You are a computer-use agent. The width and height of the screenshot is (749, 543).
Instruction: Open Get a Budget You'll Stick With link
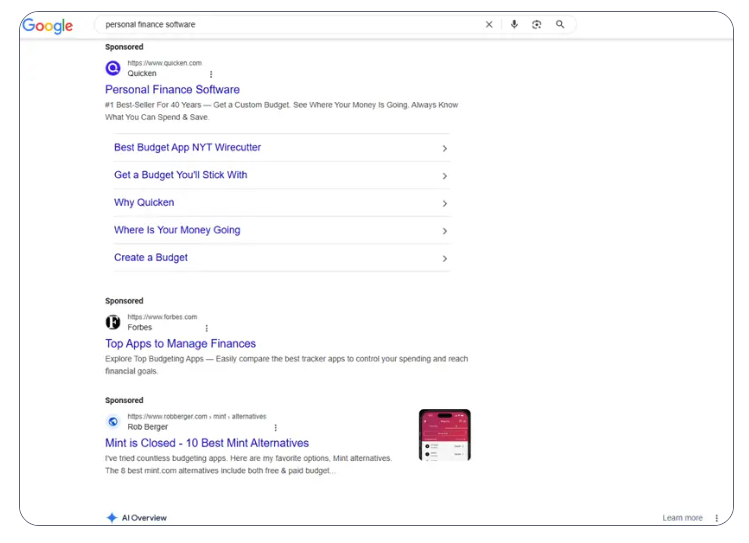pos(181,175)
